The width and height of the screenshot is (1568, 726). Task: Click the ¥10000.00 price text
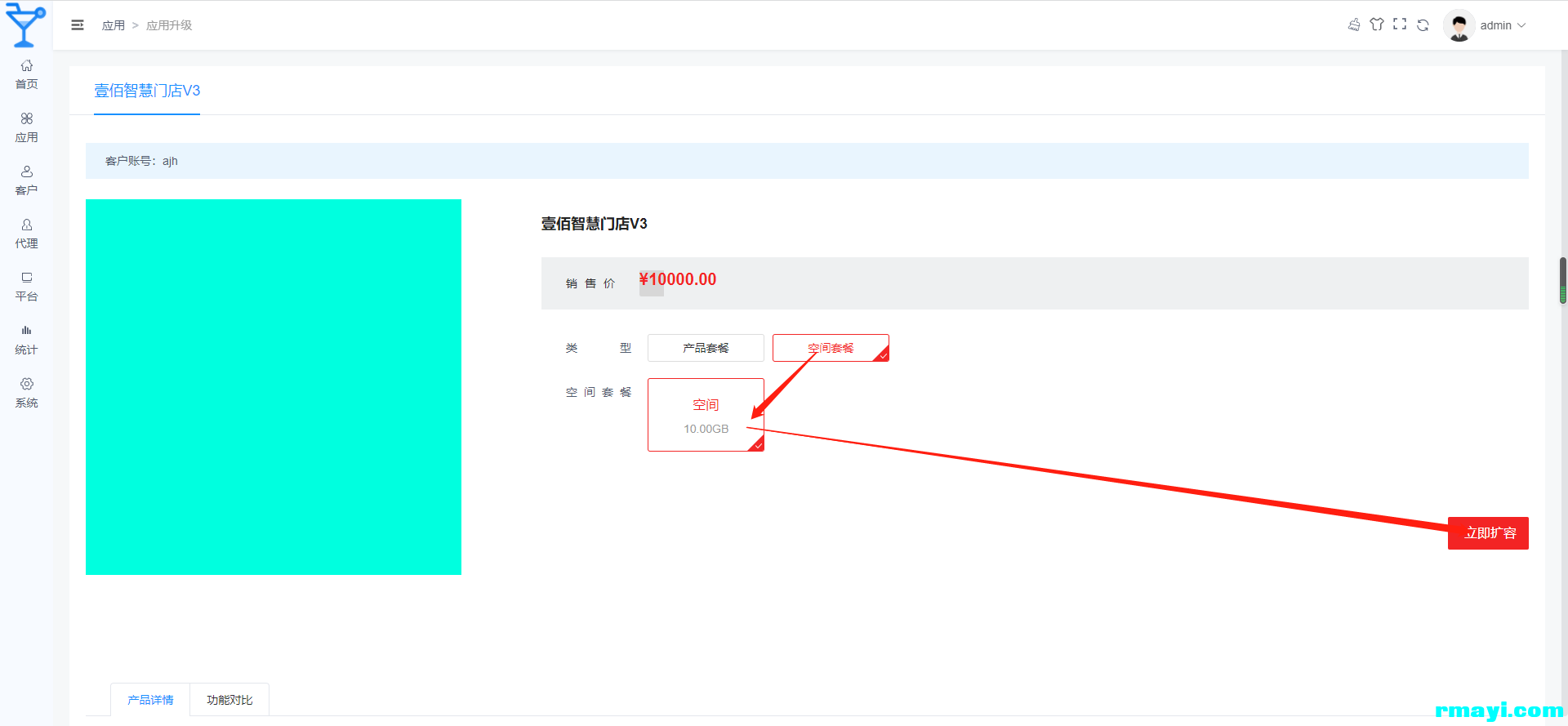click(678, 279)
